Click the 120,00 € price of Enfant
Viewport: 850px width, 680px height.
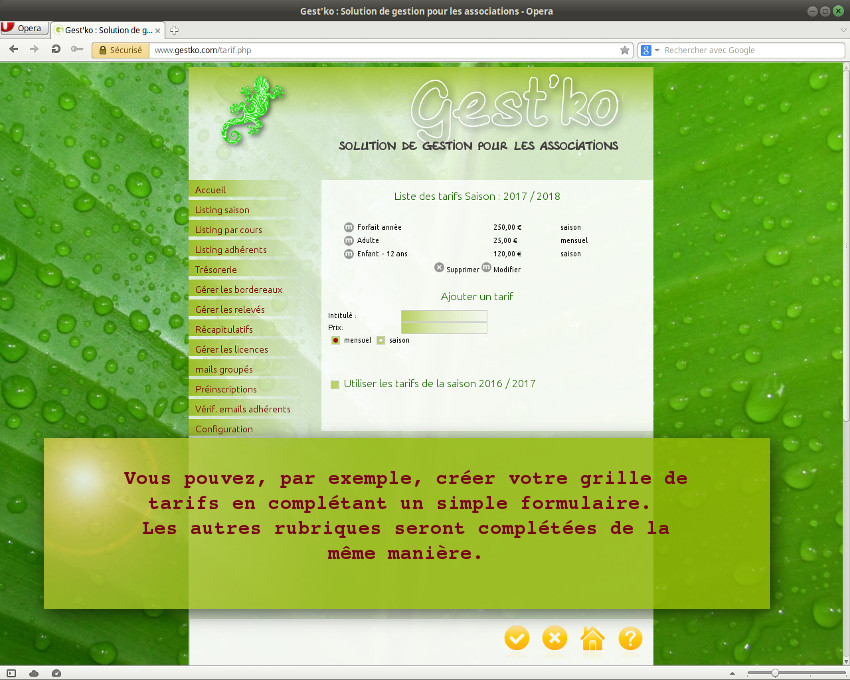pyautogui.click(x=507, y=253)
